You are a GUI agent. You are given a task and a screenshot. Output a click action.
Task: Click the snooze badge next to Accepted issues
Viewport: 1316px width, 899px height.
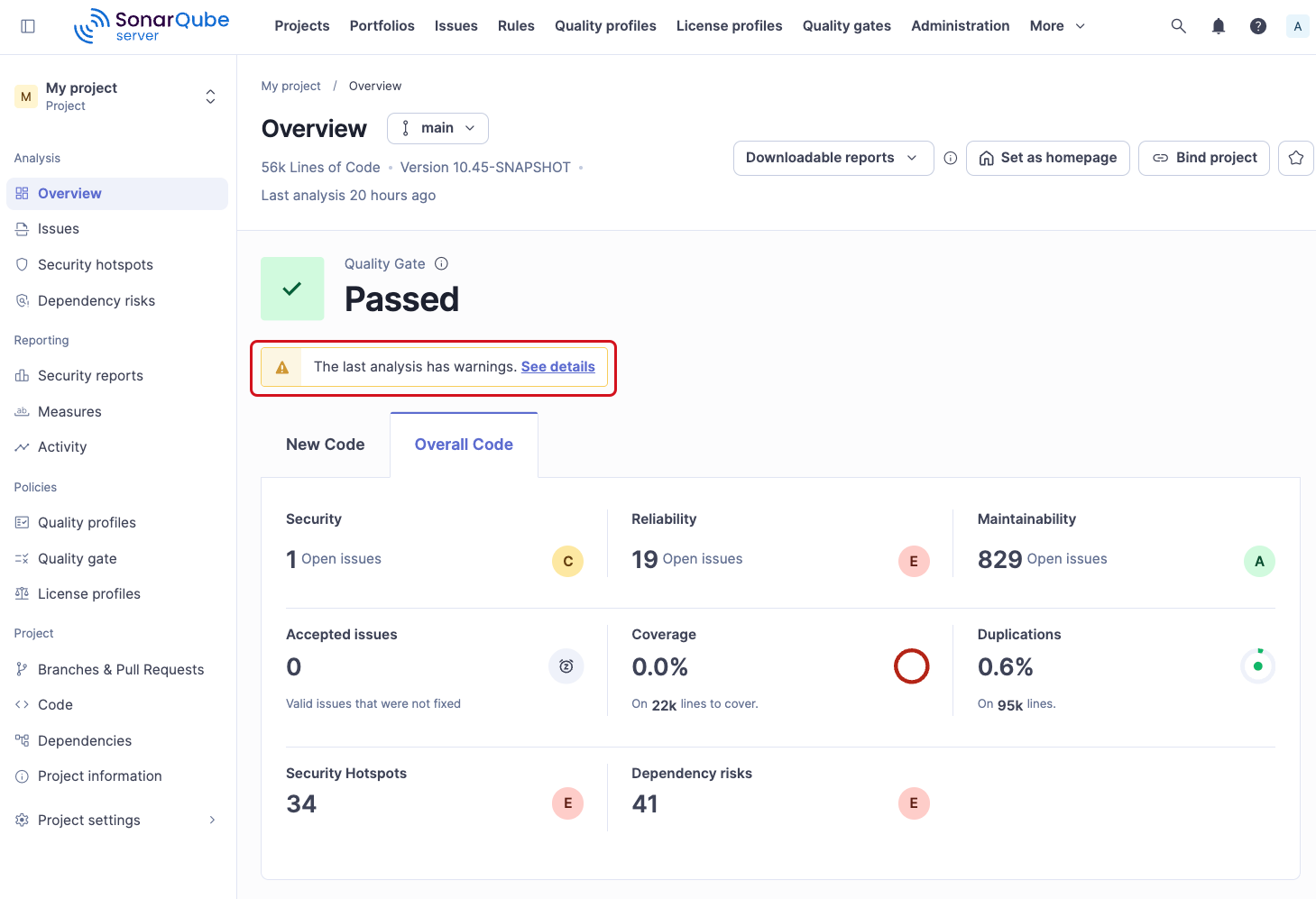point(566,666)
